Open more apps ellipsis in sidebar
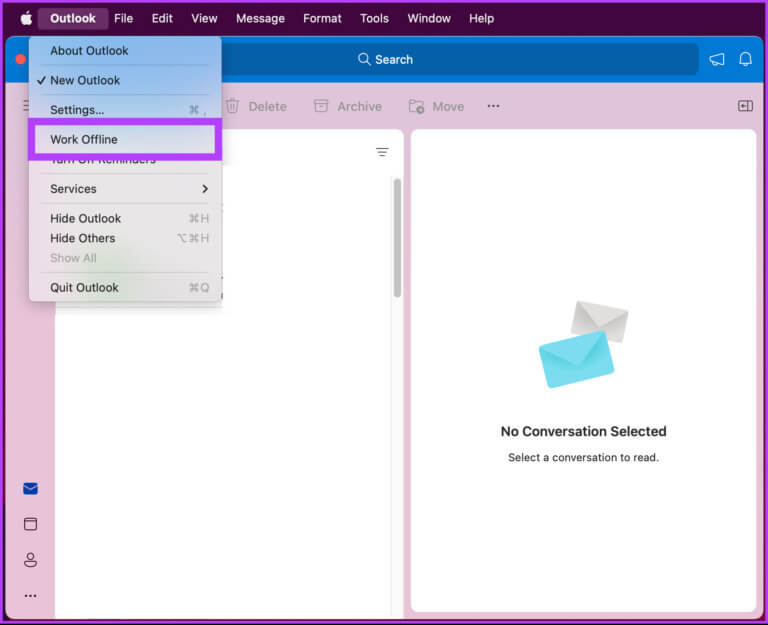This screenshot has width=768, height=625. [x=30, y=596]
